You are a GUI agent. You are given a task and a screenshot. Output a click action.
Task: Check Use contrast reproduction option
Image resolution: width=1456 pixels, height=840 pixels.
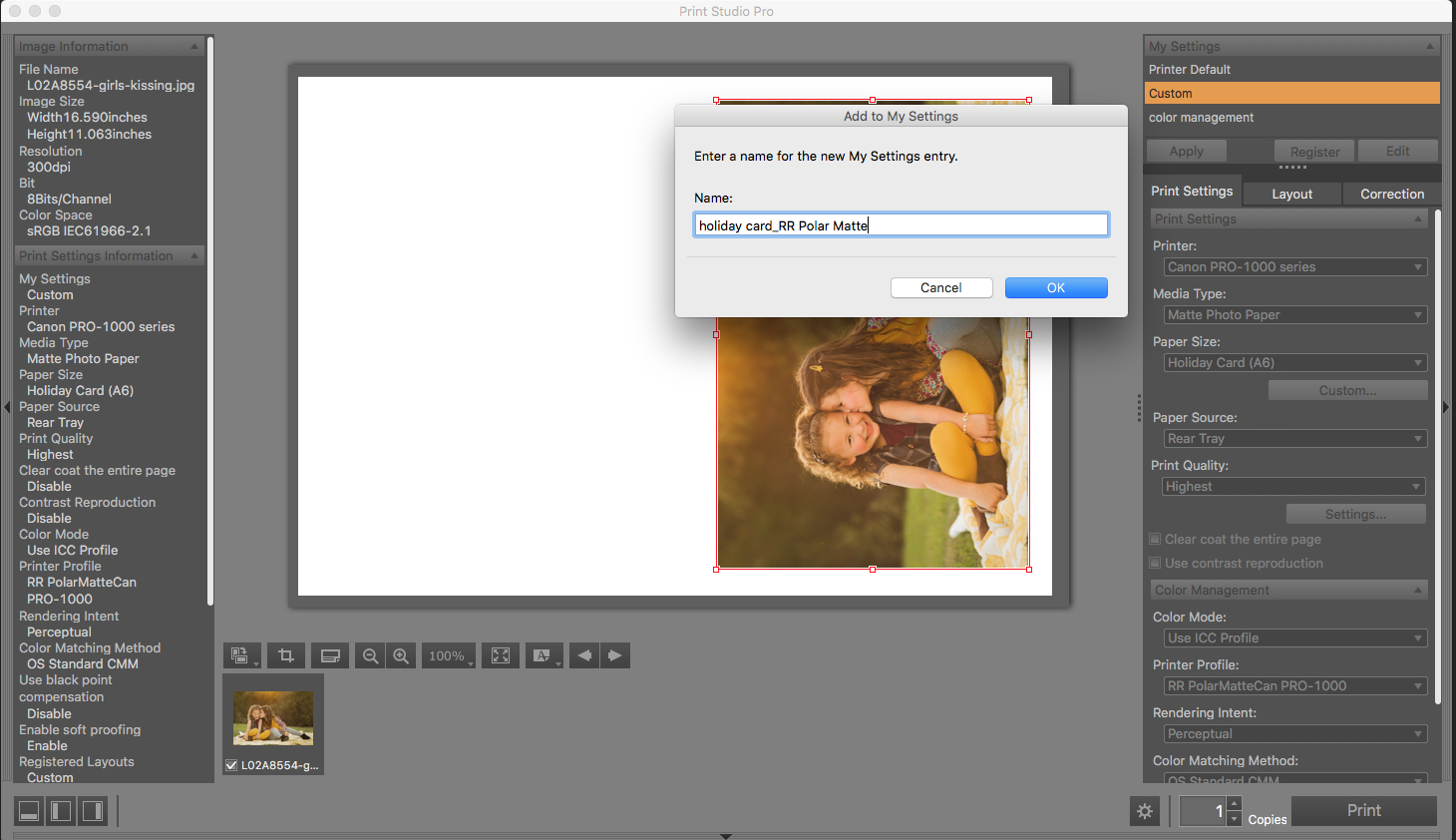[1156, 563]
